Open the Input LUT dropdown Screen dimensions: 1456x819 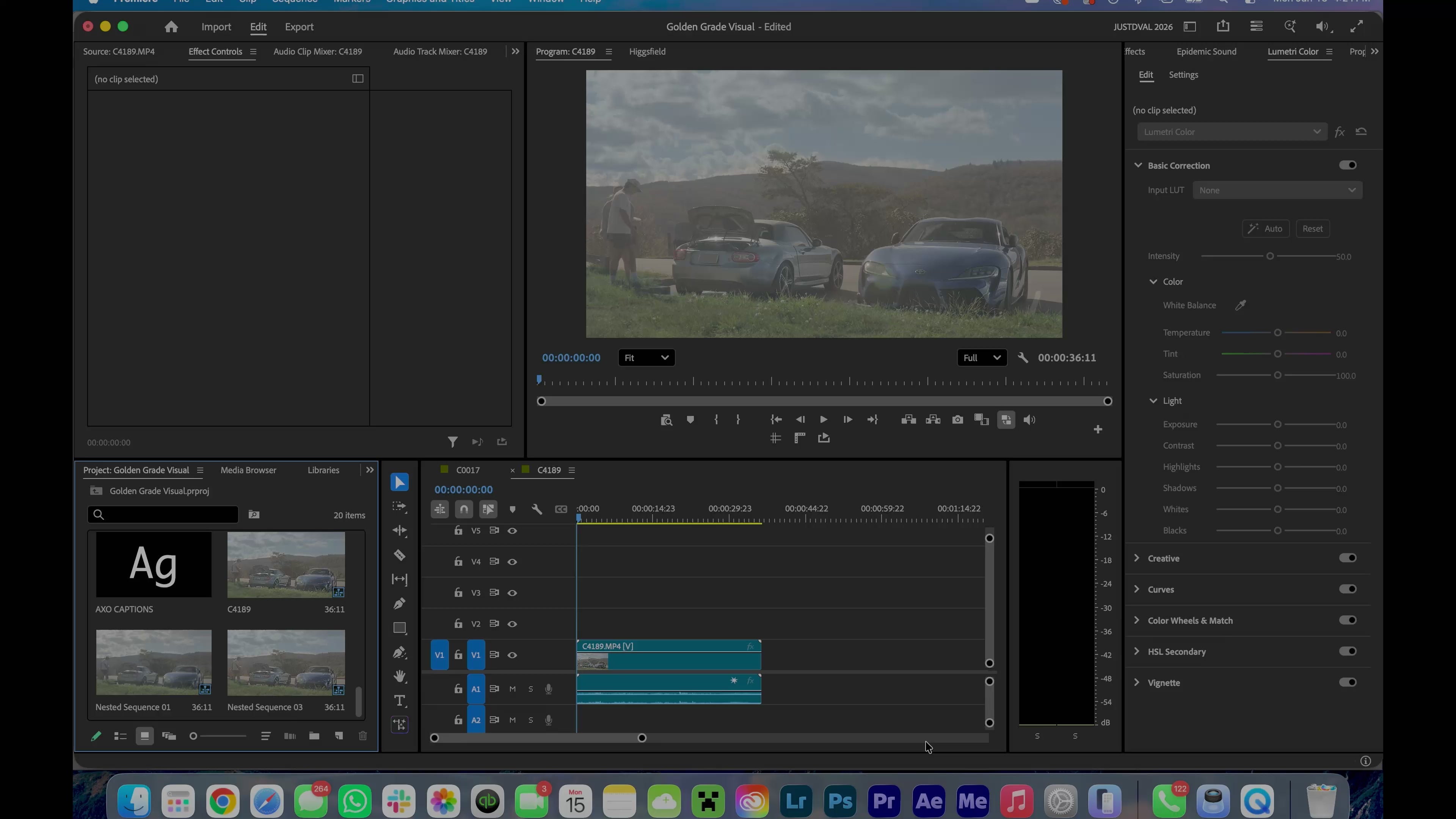click(x=1277, y=190)
